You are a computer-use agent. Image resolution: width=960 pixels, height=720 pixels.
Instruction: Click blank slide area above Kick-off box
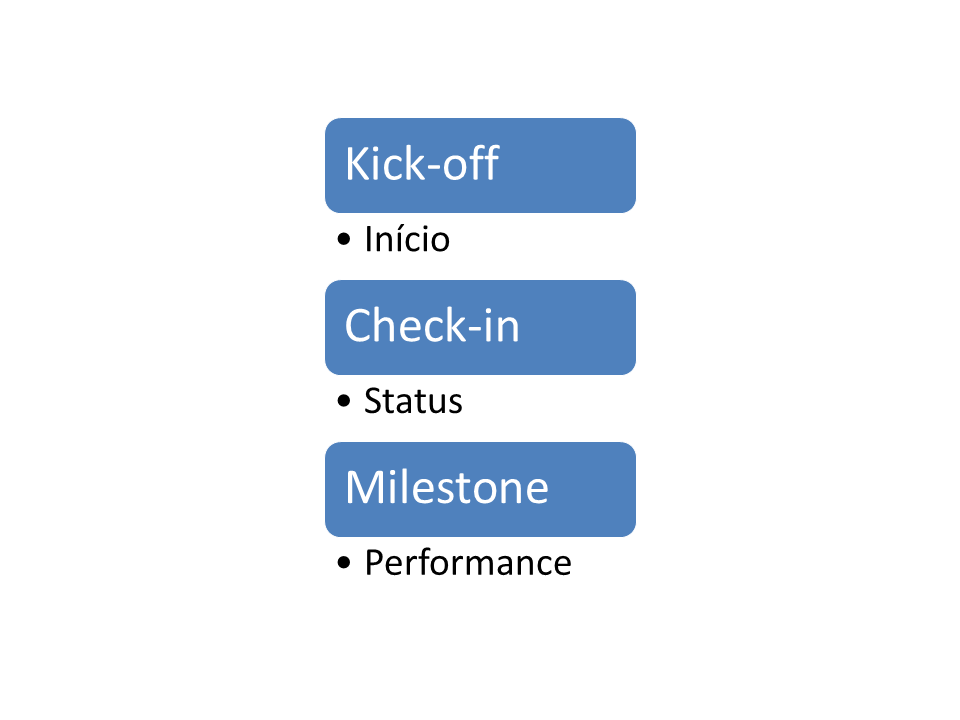[480, 60]
